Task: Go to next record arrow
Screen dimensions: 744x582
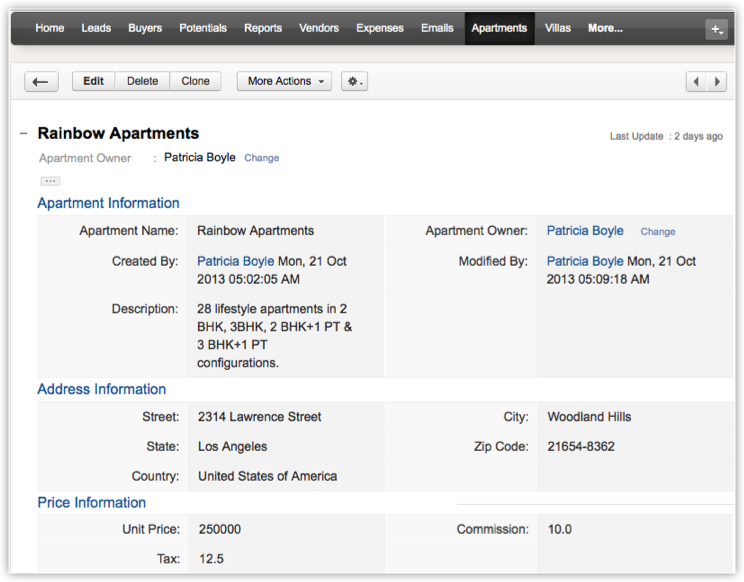Action: [x=716, y=82]
